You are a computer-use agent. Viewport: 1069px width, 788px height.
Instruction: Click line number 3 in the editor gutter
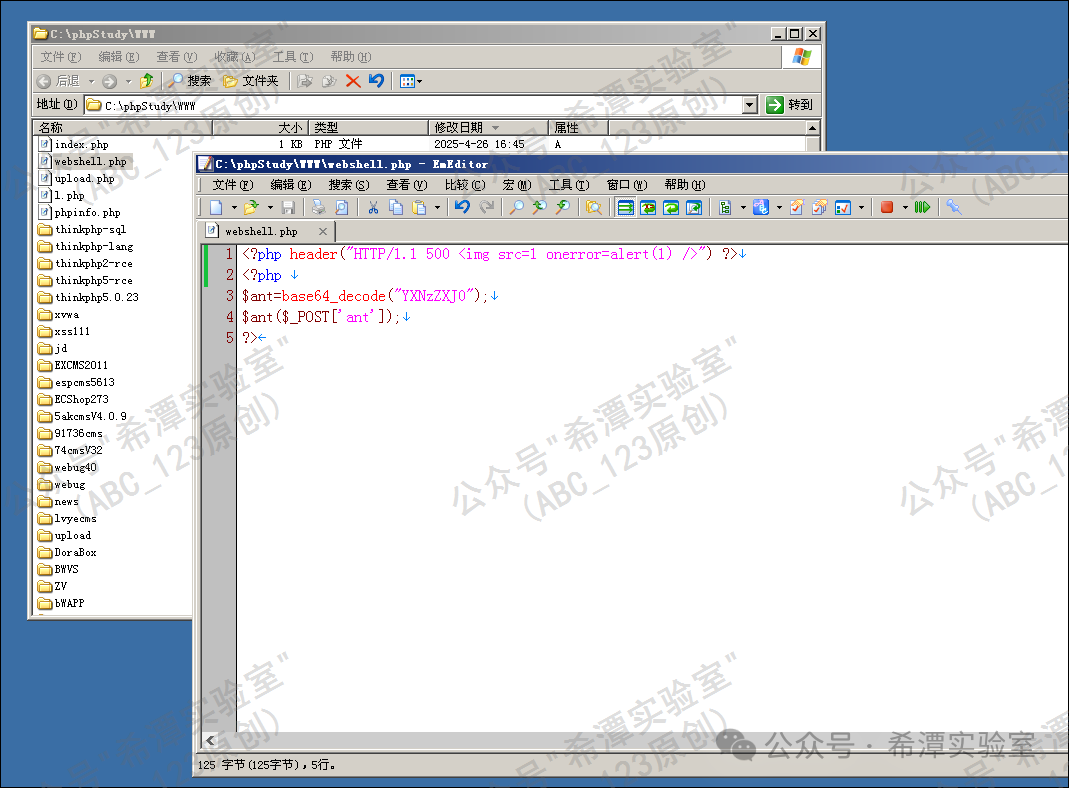(x=230, y=296)
